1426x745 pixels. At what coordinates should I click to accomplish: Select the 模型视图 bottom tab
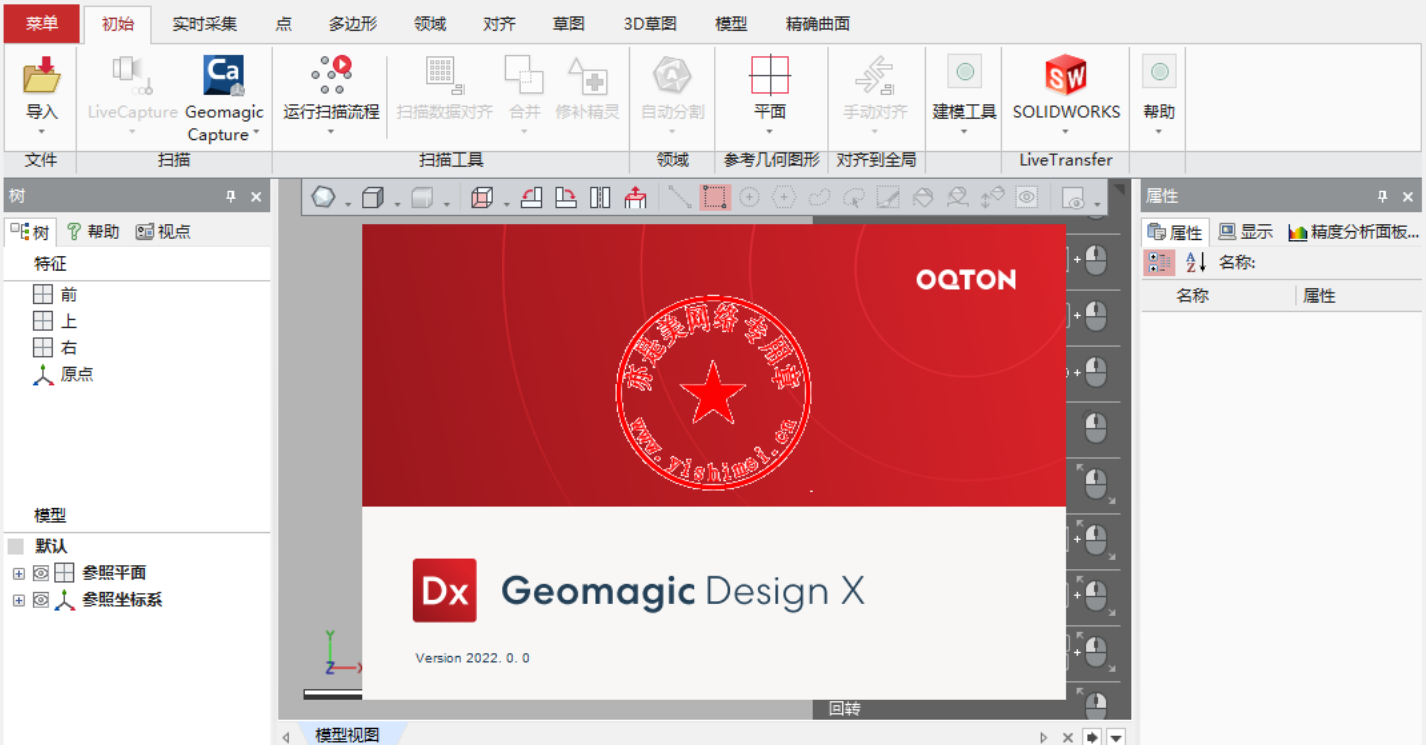click(x=347, y=735)
